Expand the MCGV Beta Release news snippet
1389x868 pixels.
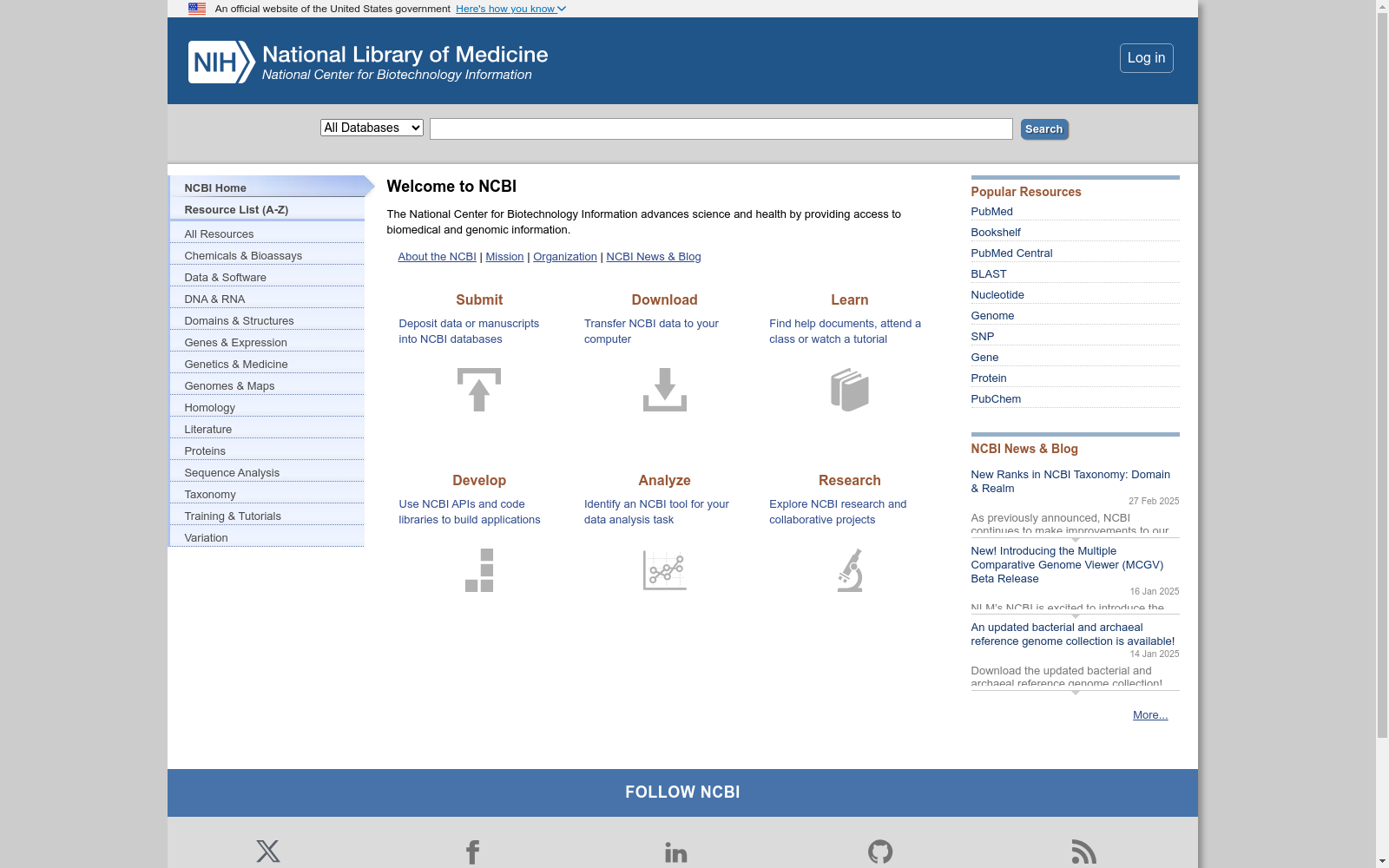(1076, 616)
